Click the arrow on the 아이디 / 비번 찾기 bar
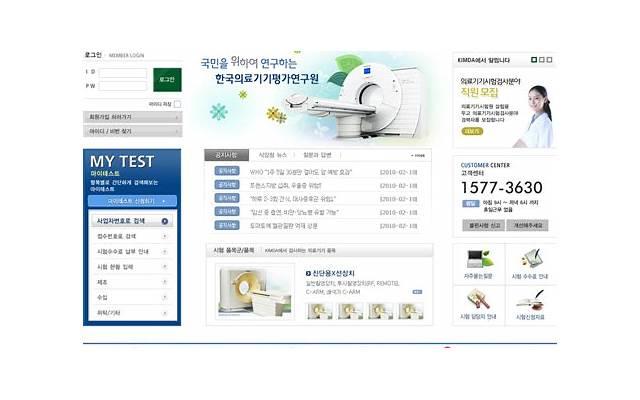 tap(177, 131)
